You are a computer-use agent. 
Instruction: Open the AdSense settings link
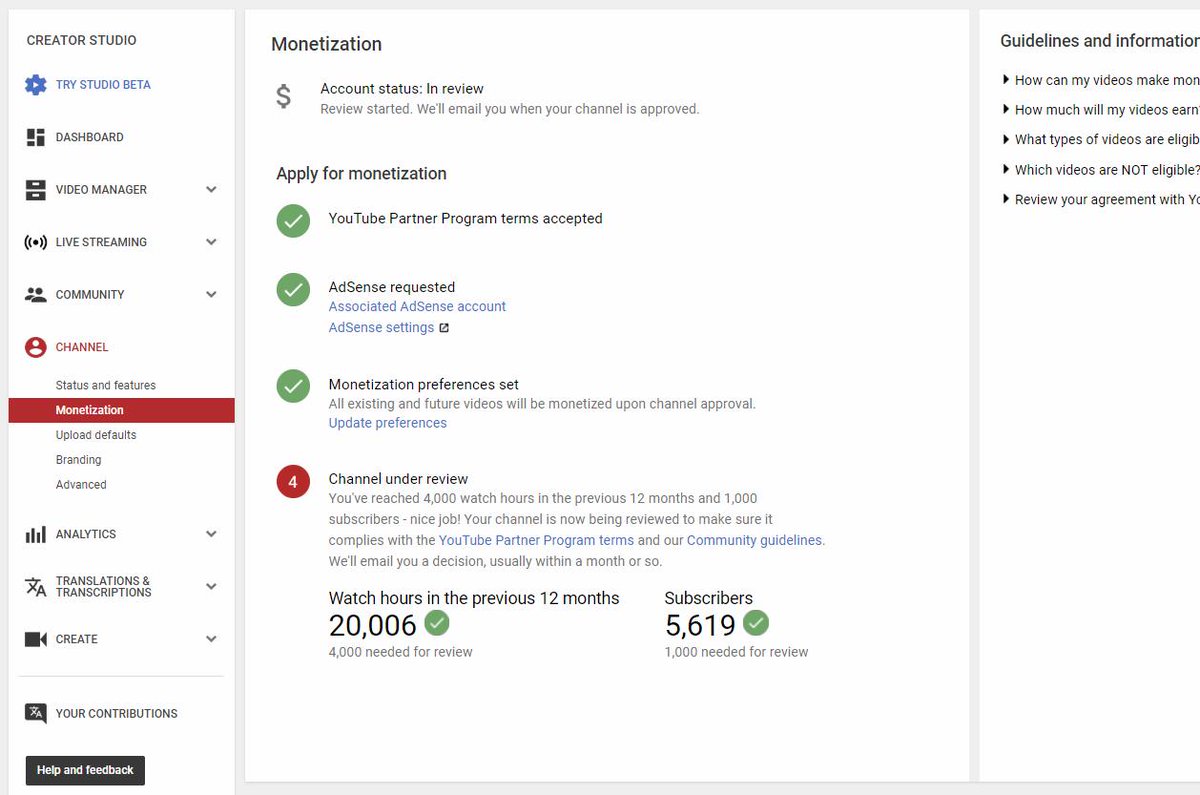(382, 328)
